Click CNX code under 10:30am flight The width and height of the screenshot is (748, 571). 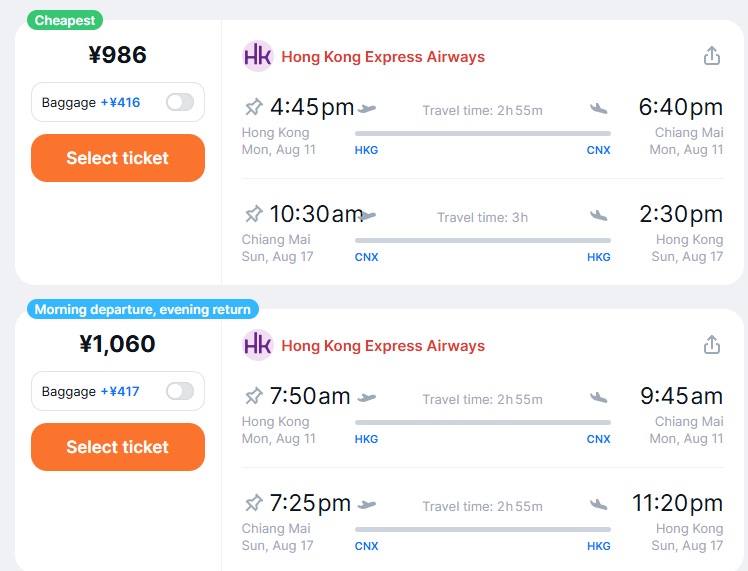point(366,257)
